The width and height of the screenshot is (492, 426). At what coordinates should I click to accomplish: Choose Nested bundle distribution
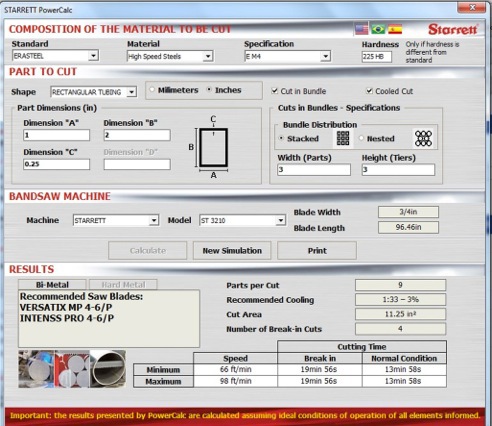[361, 138]
